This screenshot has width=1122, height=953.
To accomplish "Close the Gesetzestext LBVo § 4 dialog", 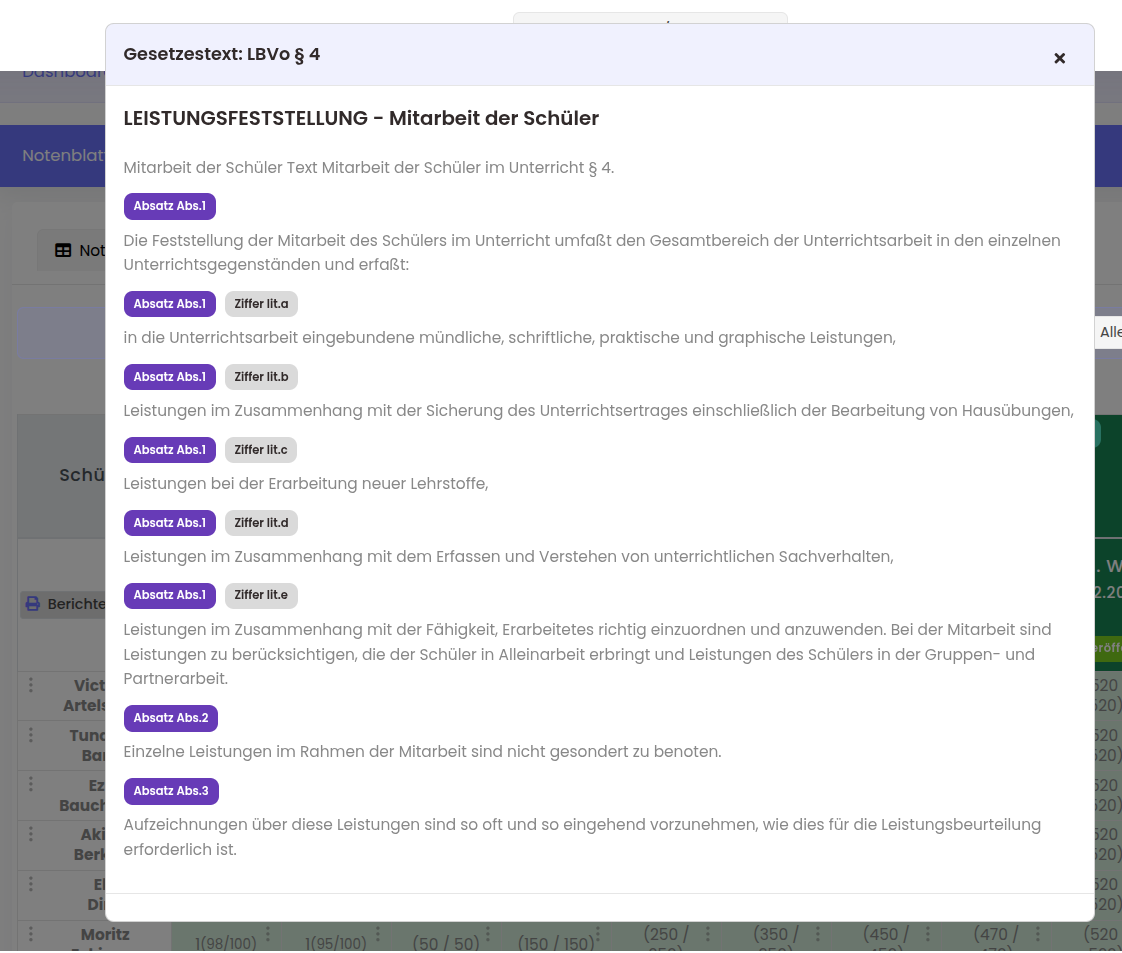I will pyautogui.click(x=1059, y=58).
